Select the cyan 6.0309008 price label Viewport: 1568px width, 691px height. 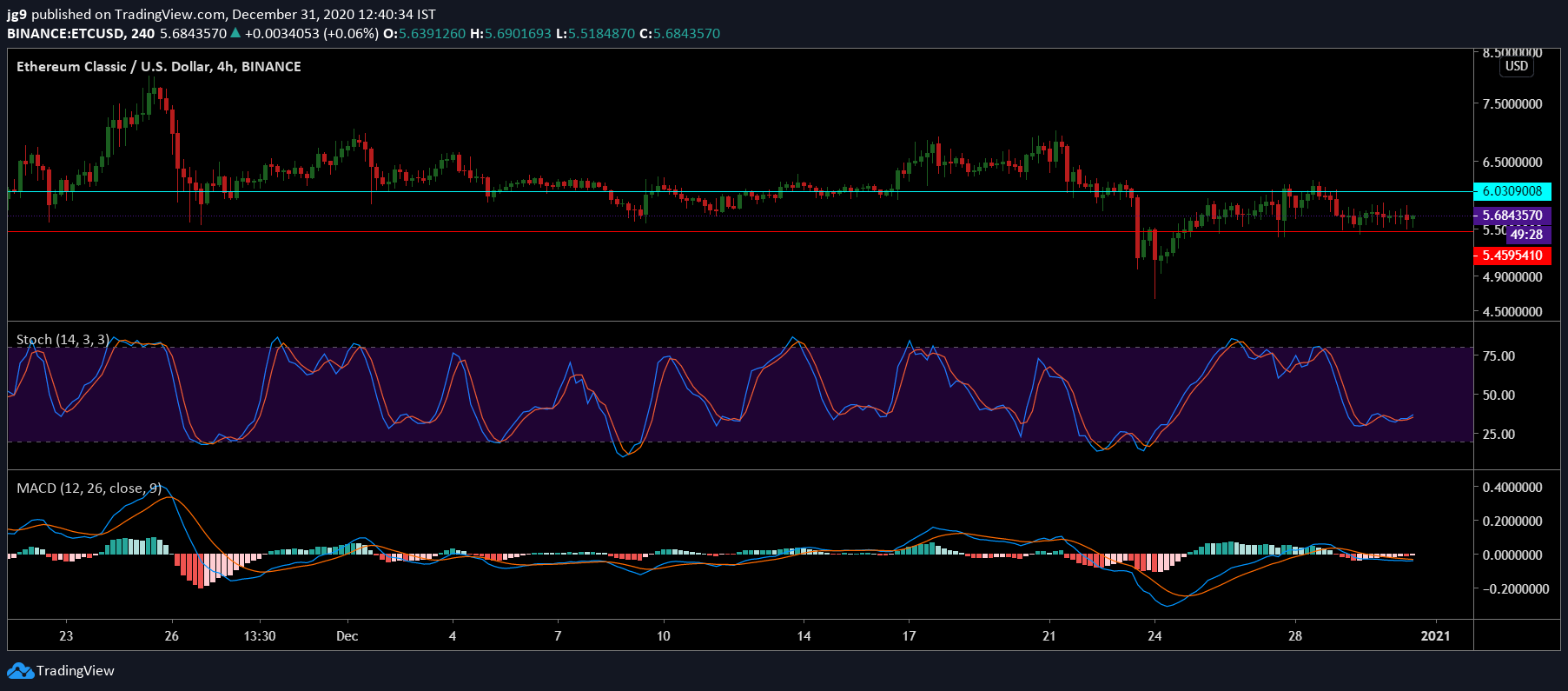1512,191
